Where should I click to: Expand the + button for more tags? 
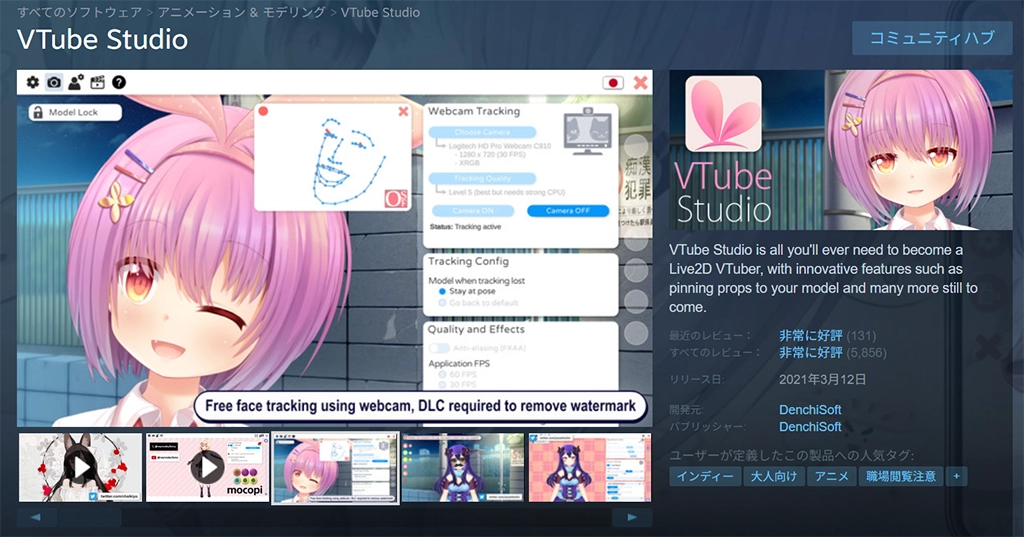click(x=957, y=476)
